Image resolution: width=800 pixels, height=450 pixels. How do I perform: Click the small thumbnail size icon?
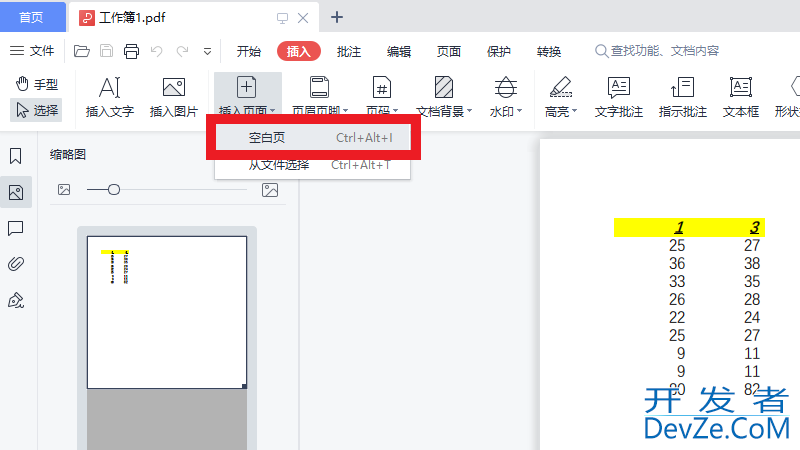64,190
